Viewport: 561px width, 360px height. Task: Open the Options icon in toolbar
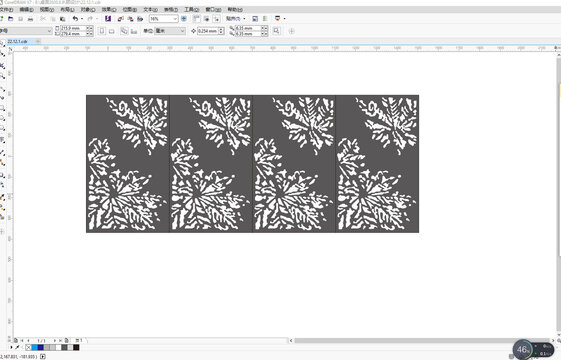265,19
